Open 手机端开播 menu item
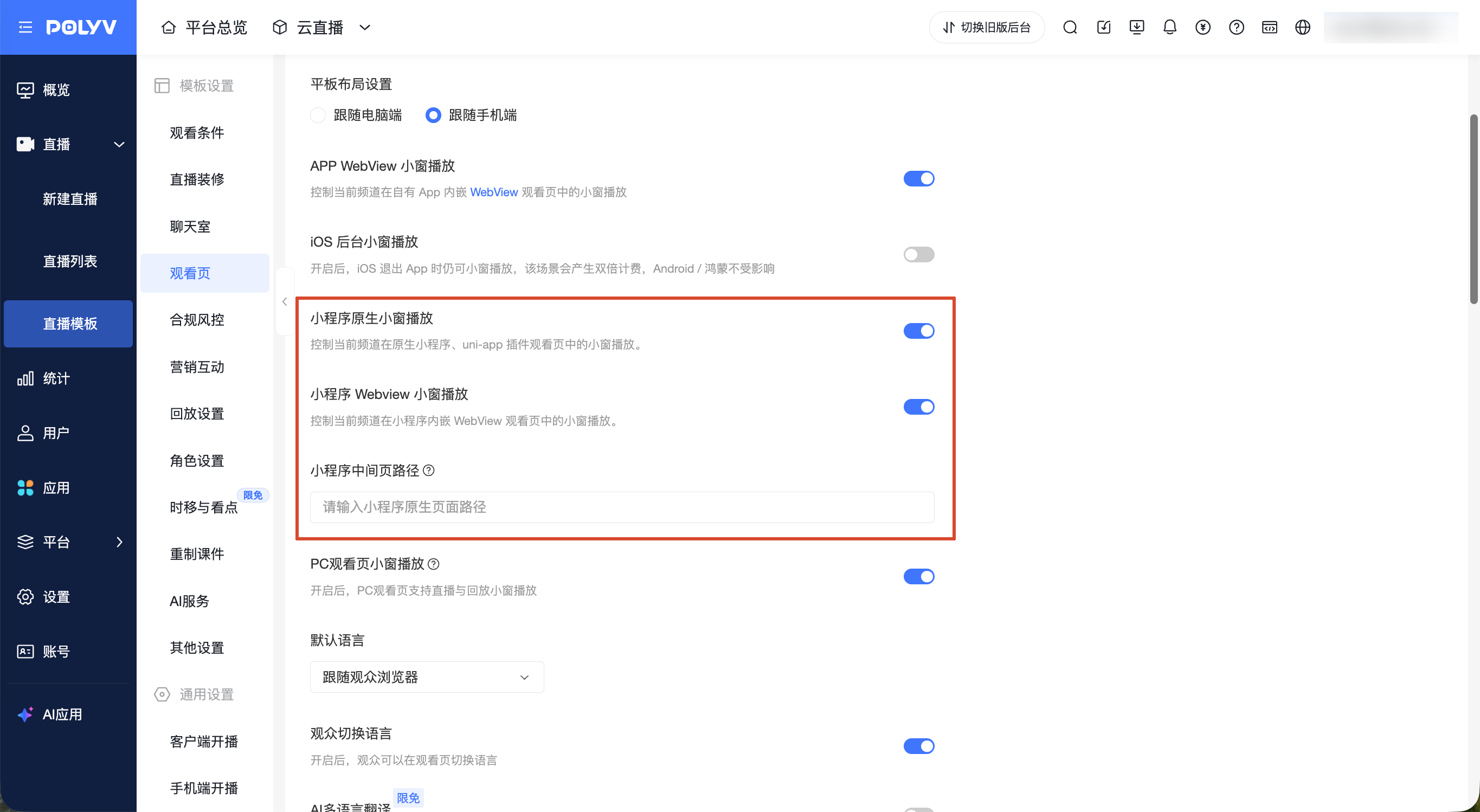 (x=204, y=789)
